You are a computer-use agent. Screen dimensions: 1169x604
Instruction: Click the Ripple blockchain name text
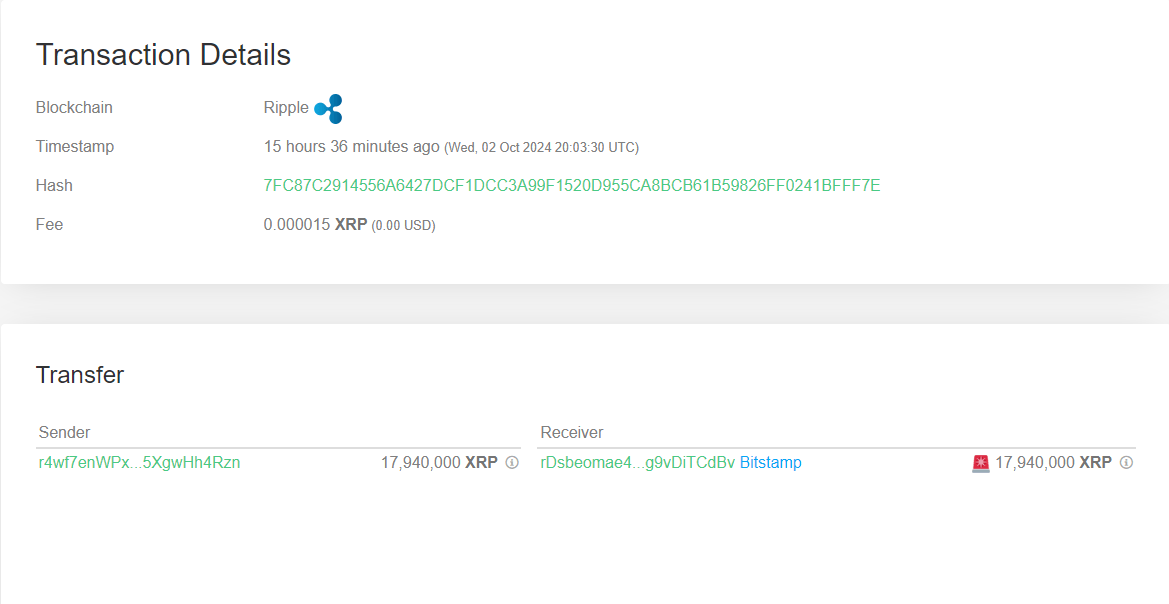point(286,108)
